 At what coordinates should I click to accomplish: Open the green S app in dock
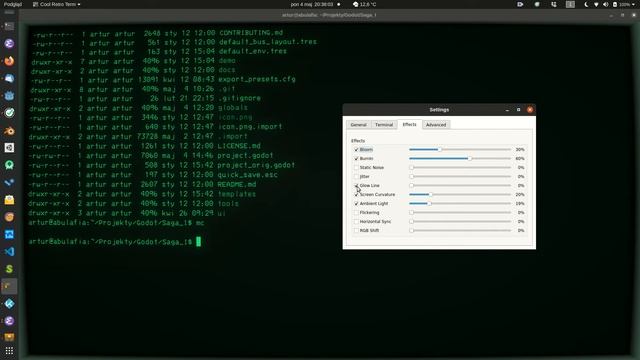click(9, 269)
